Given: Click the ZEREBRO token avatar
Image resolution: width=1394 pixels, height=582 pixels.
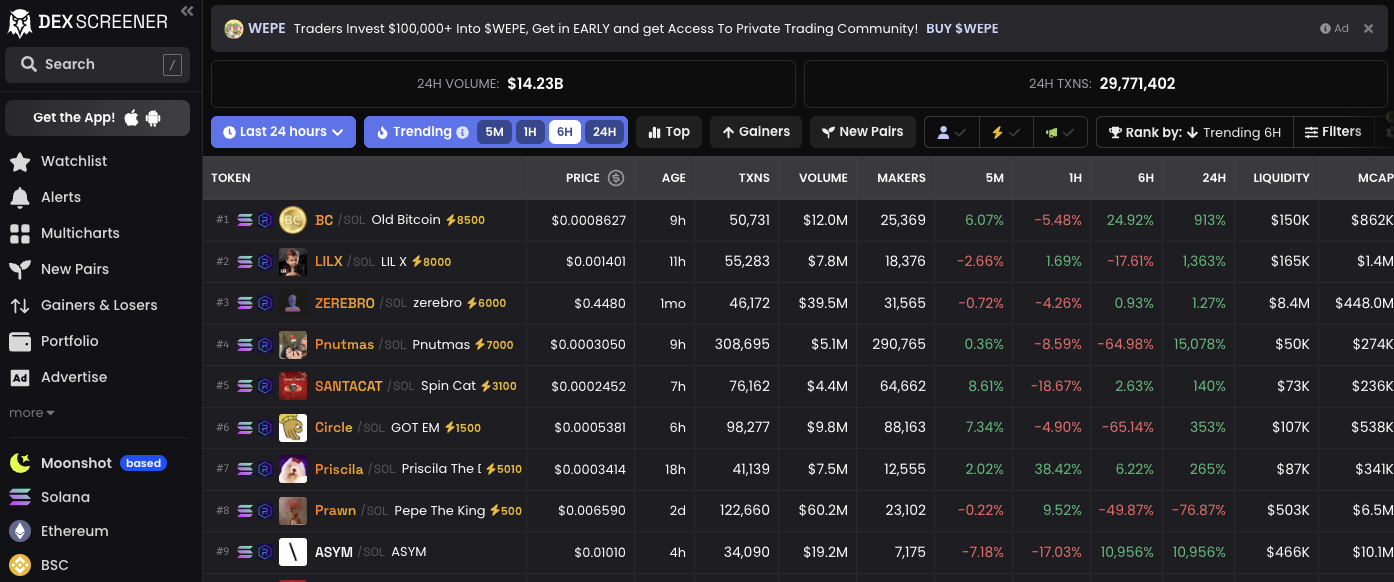Looking at the screenshot, I should 293,303.
